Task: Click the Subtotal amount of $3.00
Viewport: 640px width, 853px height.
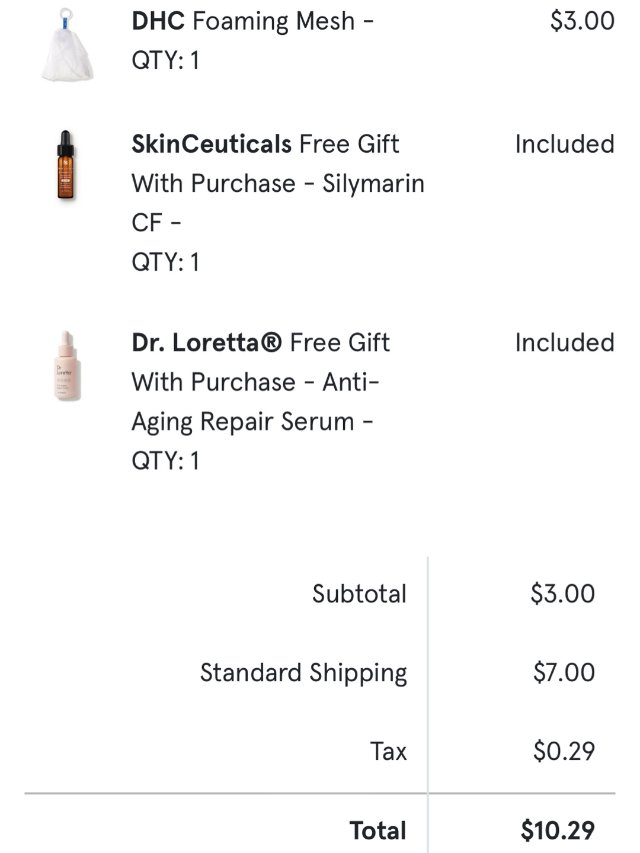Action: click(x=562, y=594)
